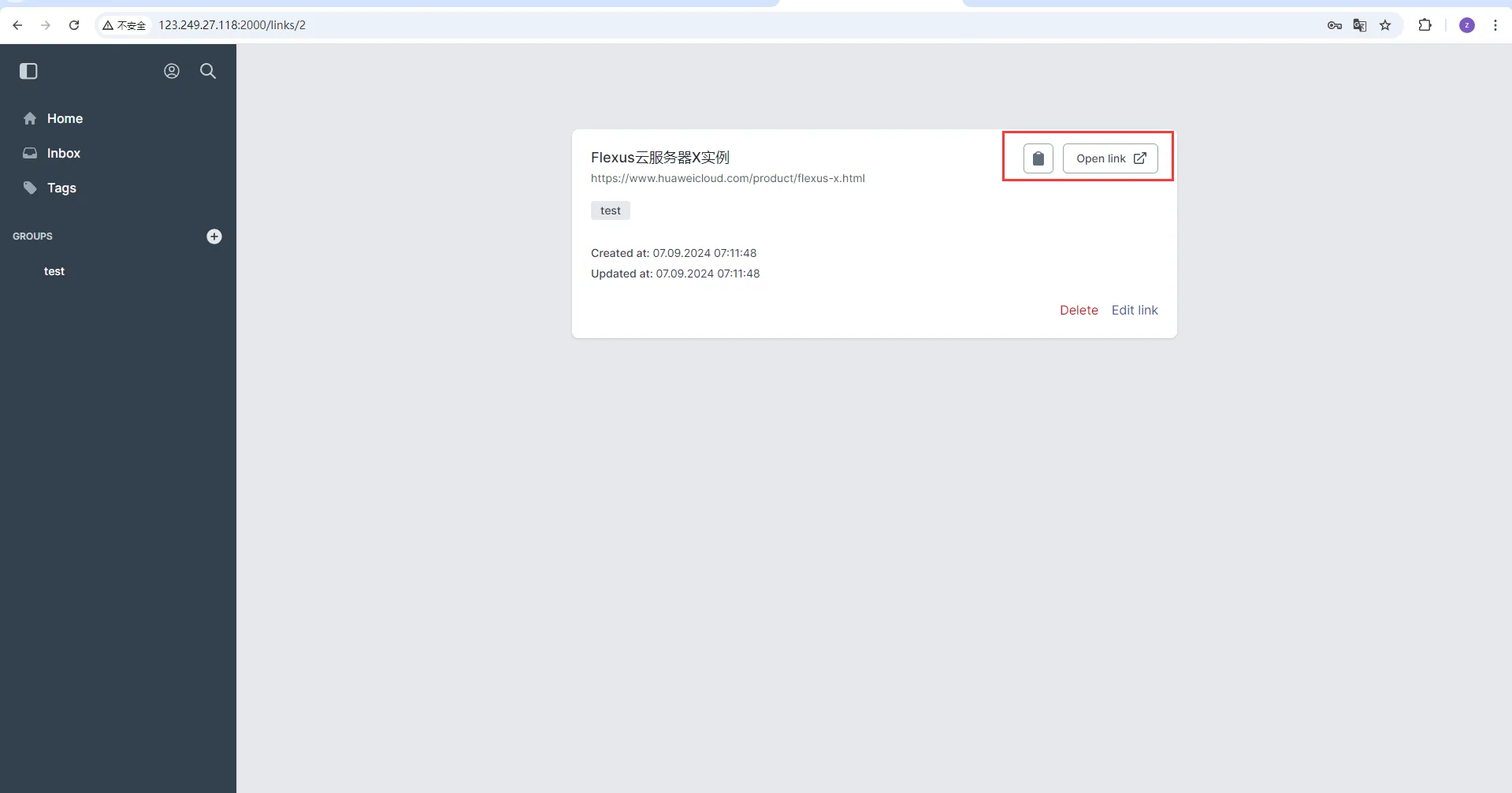Open the user profile icon
Viewport: 1512px width, 793px height.
click(172, 71)
